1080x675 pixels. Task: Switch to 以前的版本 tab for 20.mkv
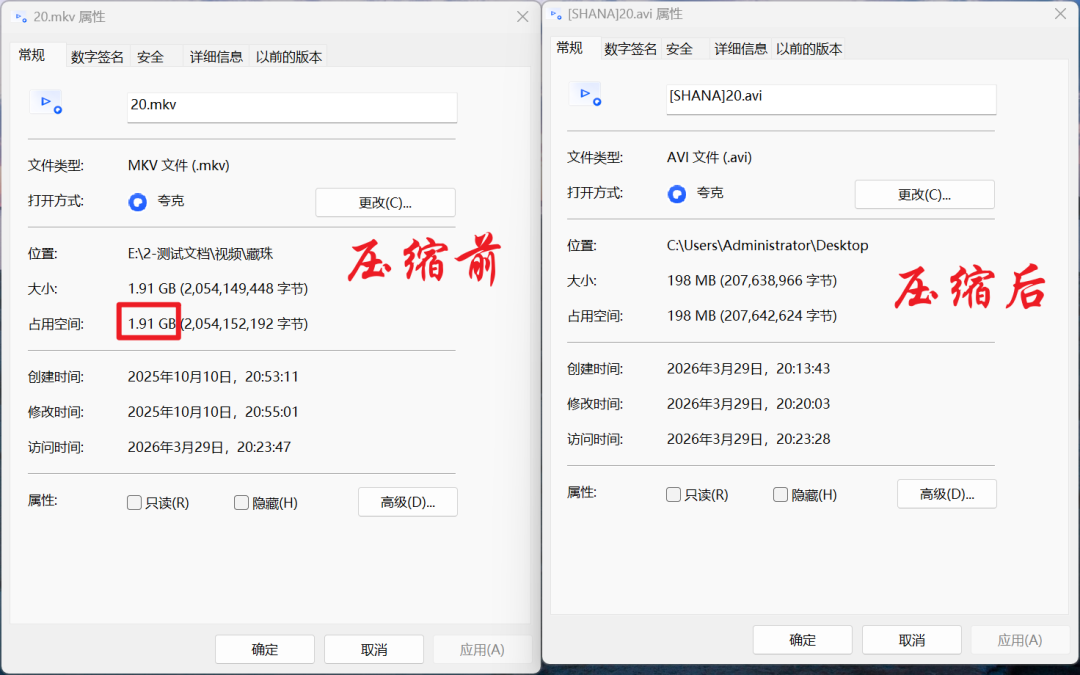coord(289,56)
